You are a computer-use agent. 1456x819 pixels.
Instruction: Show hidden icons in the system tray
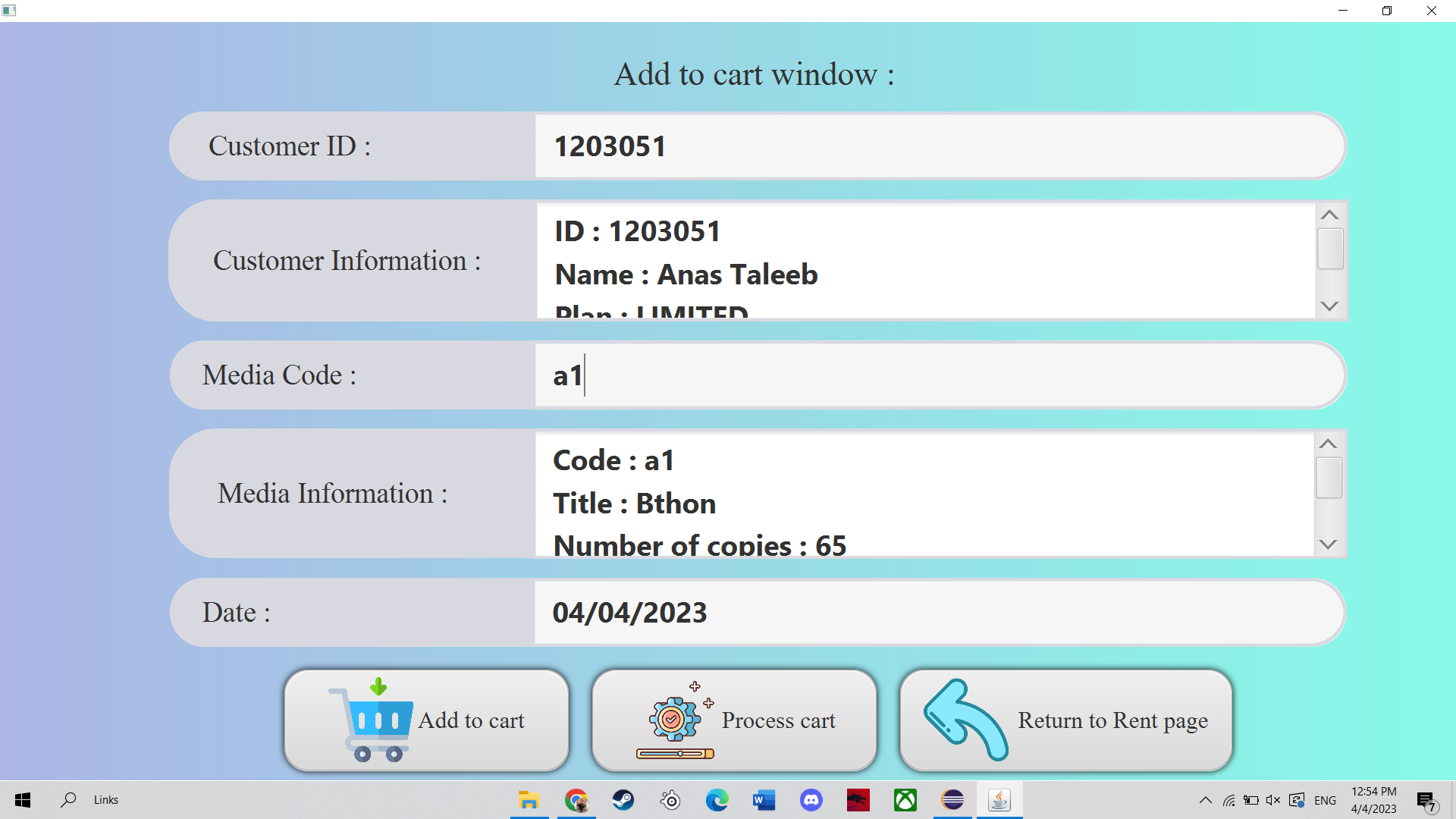click(1205, 800)
